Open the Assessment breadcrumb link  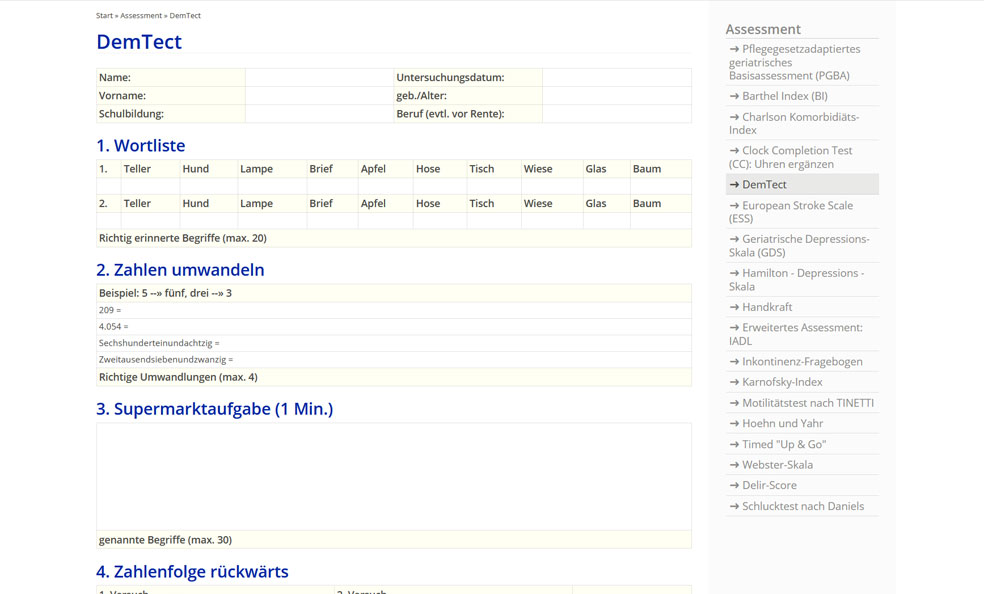pos(141,16)
